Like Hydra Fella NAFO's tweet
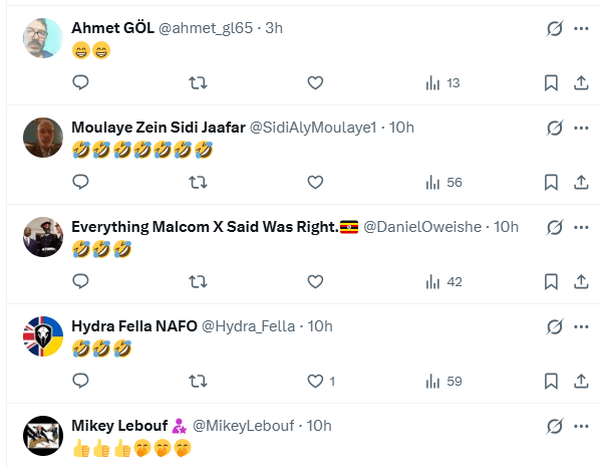 tap(316, 381)
